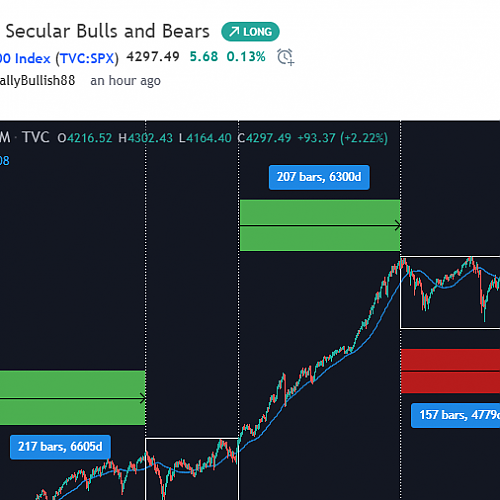
Task: Click the 4297.49 price in header
Action: pos(153,57)
